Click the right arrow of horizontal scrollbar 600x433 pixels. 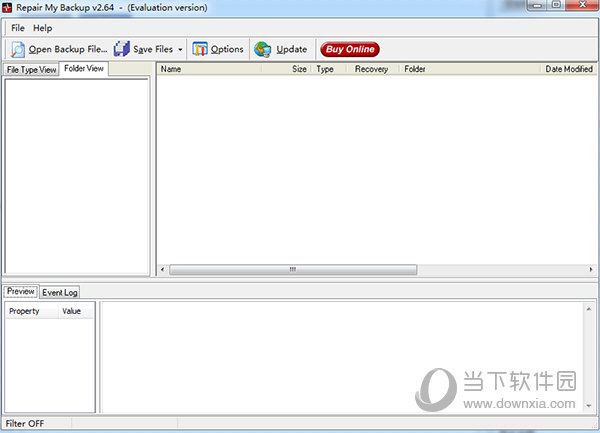[591, 269]
